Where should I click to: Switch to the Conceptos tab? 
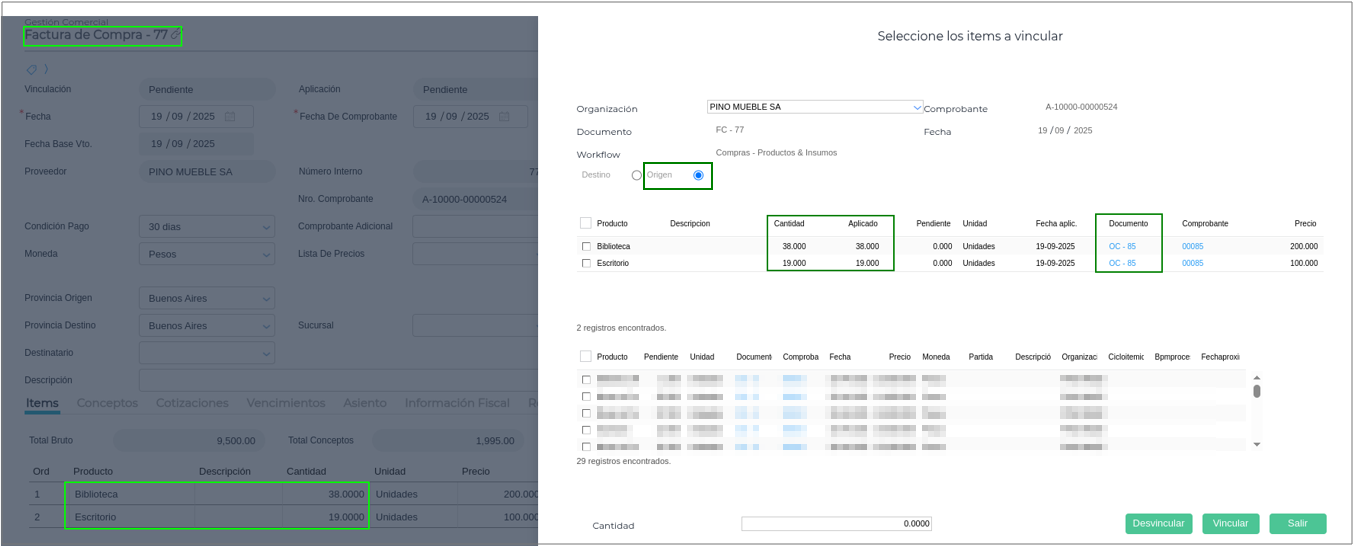(x=107, y=403)
